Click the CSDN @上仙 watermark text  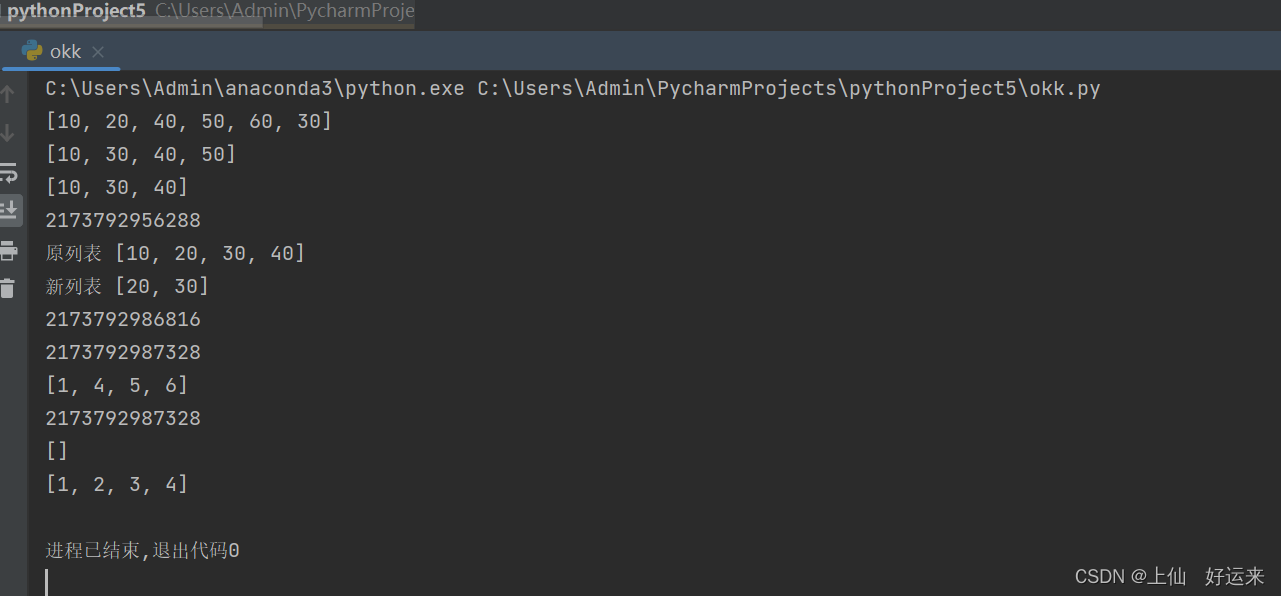pyautogui.click(x=1130, y=576)
